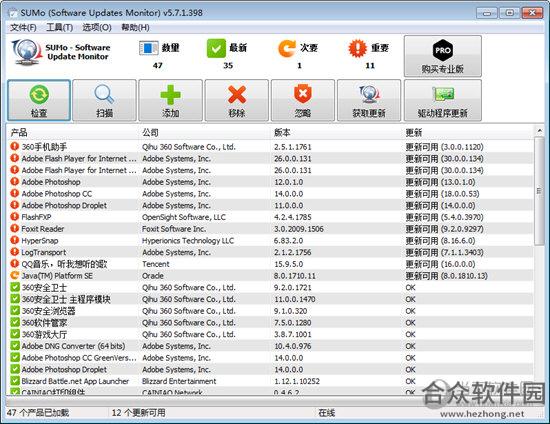Click green check icon beside Blizzard Battle.net App Launcher
The image size is (550, 424).
(x=15, y=381)
